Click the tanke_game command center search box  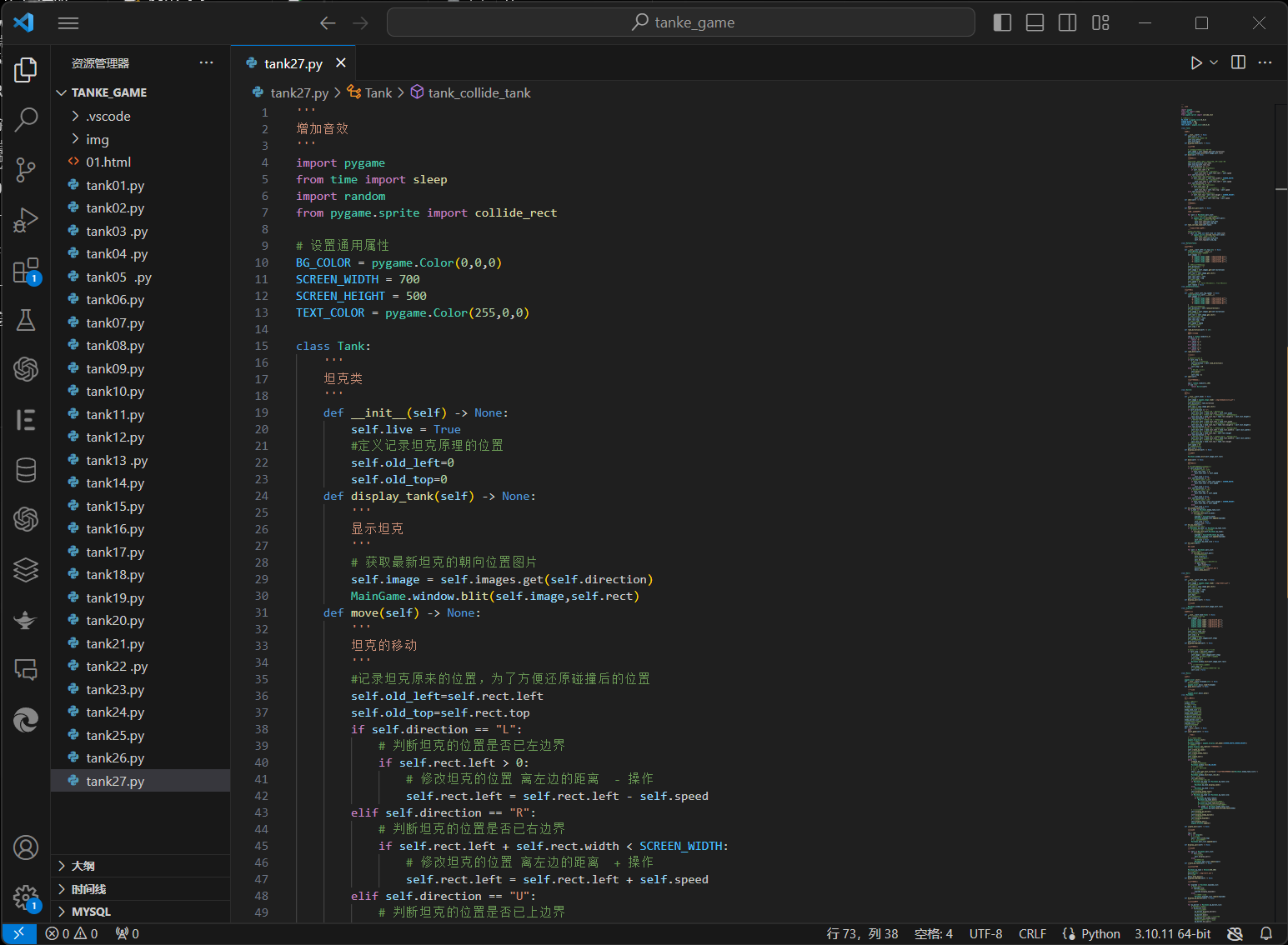click(681, 22)
